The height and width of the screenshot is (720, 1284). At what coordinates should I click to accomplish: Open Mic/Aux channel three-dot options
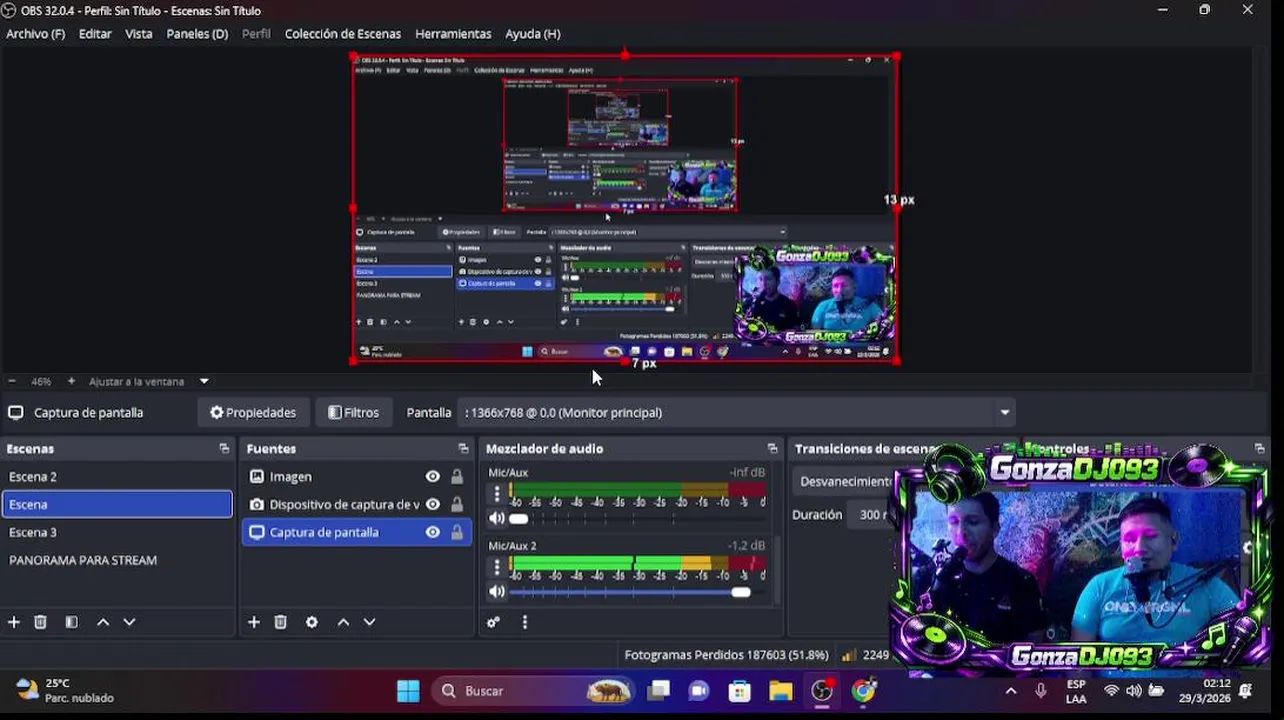pyautogui.click(x=497, y=494)
